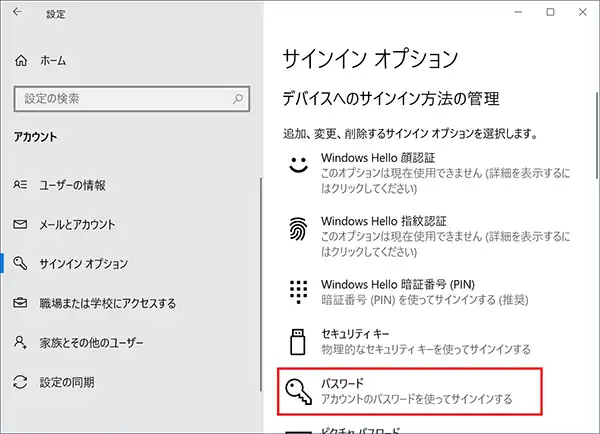Close the Settings window

tap(582, 12)
